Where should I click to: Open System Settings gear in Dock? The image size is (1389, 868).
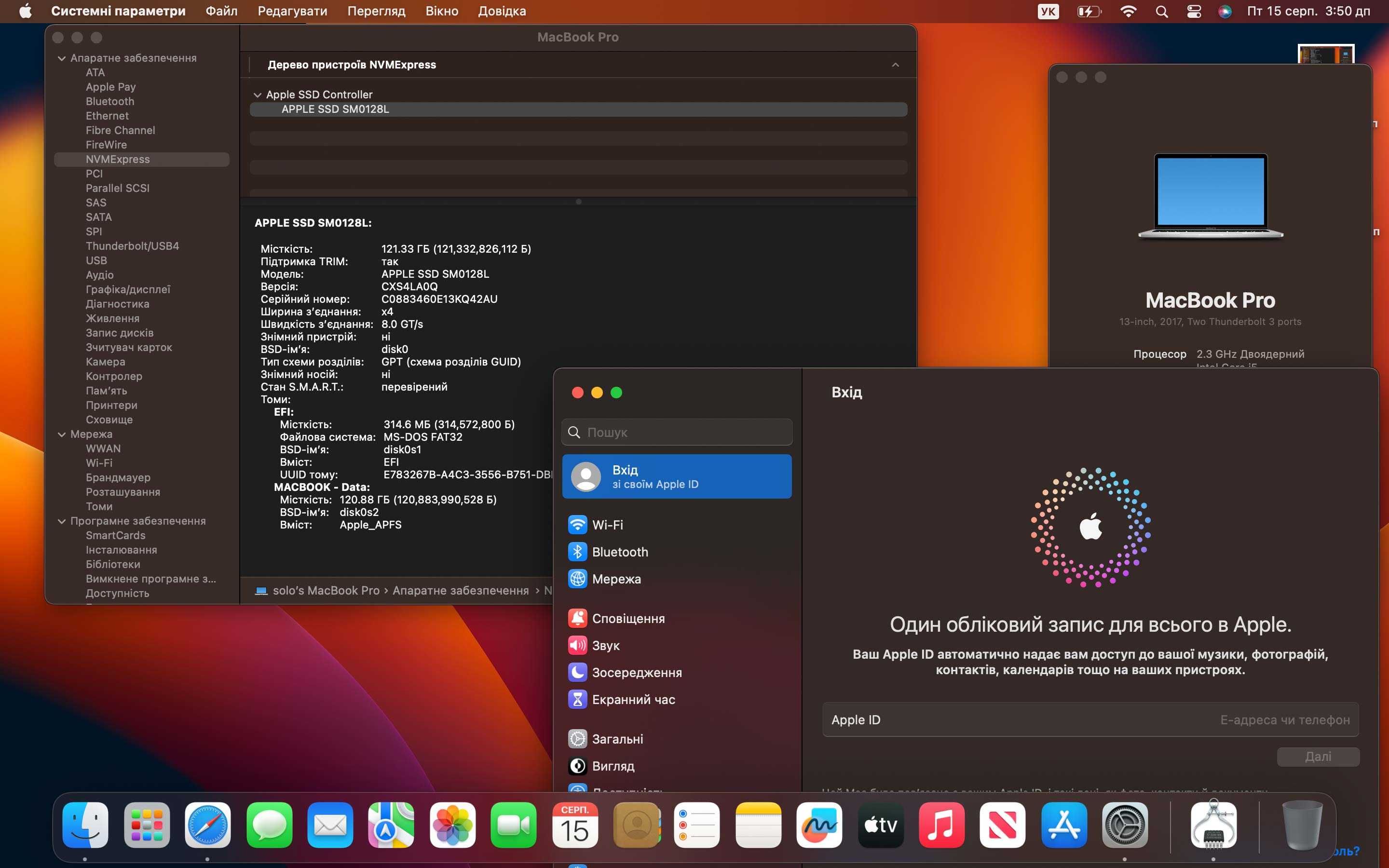1125,825
